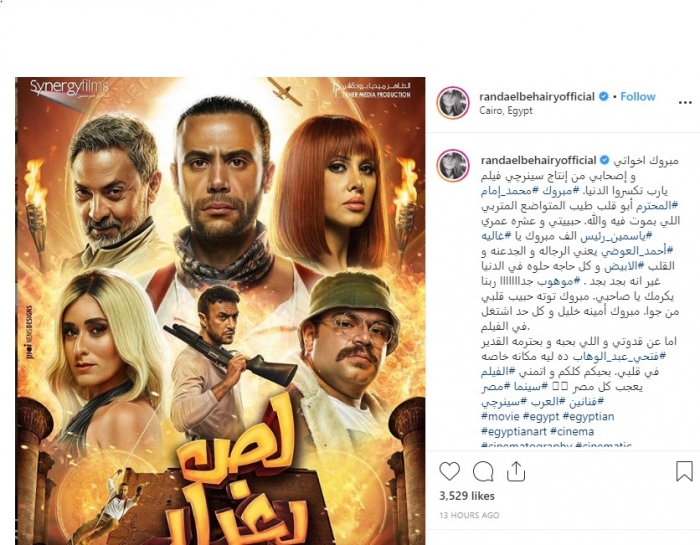The height and width of the screenshot is (545, 700).
Task: Open the 13 HOURS AGO timestamp
Action: [469, 515]
